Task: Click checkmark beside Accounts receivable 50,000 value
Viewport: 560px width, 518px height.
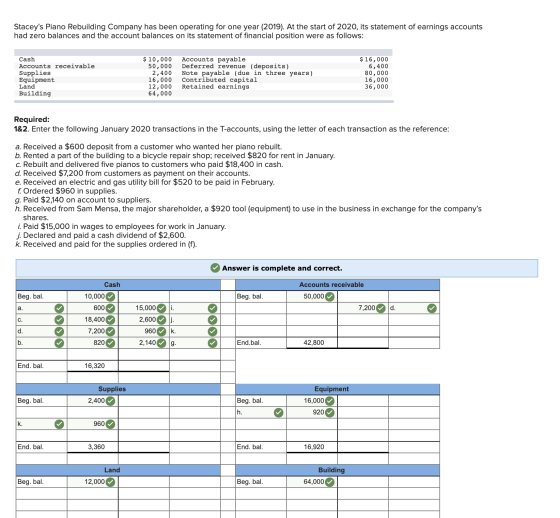Action: 330,297
